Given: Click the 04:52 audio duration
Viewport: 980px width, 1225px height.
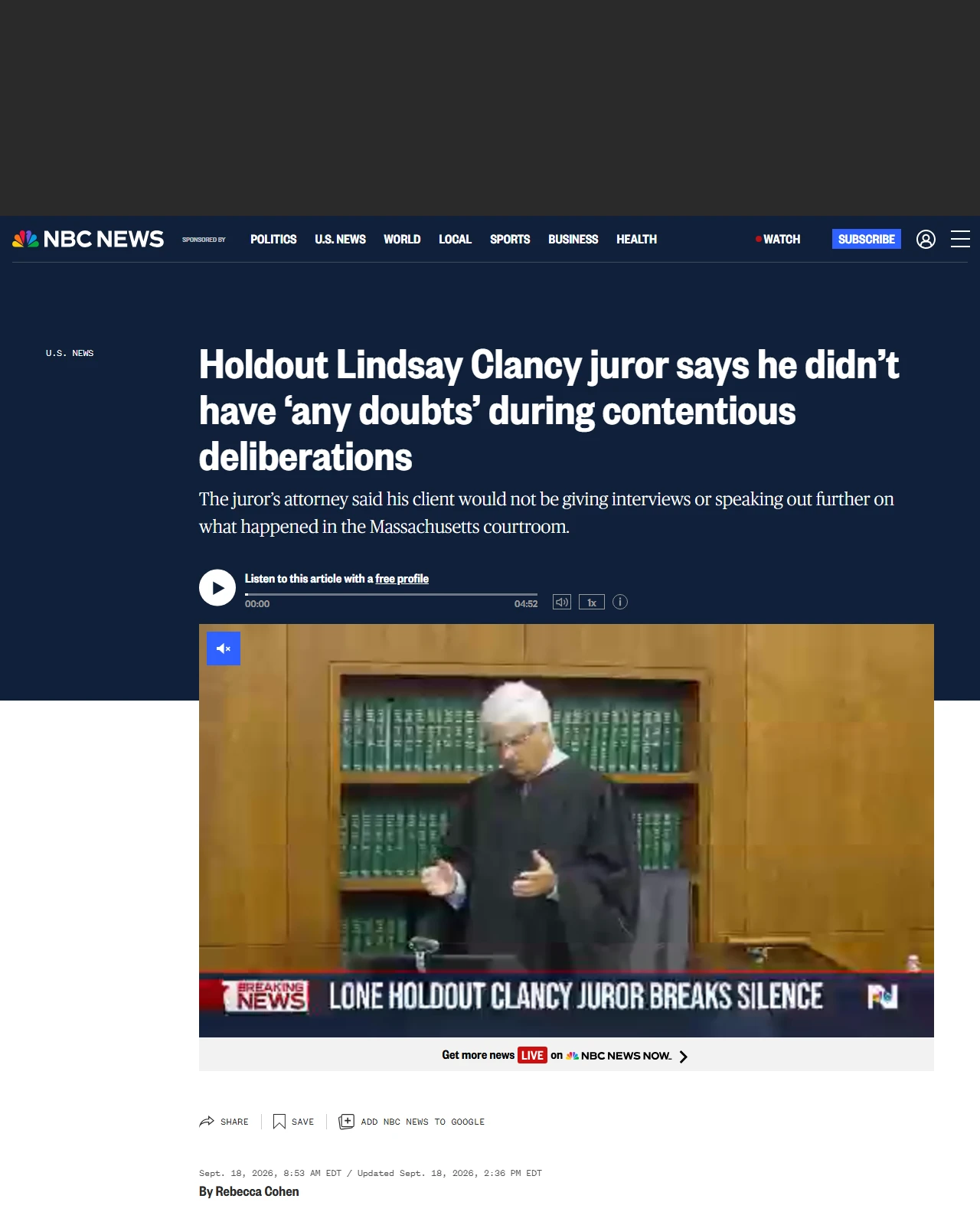Looking at the screenshot, I should pyautogui.click(x=526, y=604).
